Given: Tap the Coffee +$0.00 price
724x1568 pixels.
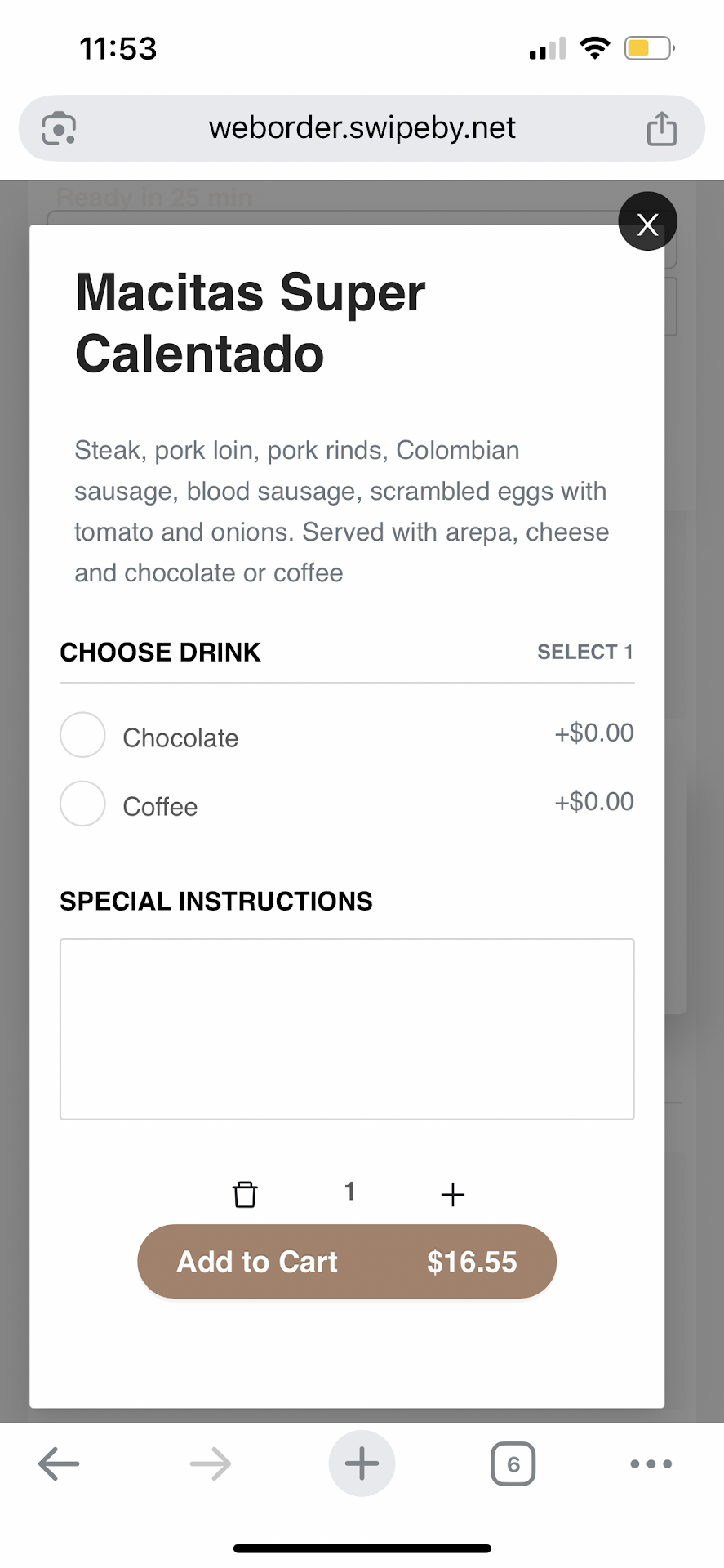Looking at the screenshot, I should tap(594, 802).
